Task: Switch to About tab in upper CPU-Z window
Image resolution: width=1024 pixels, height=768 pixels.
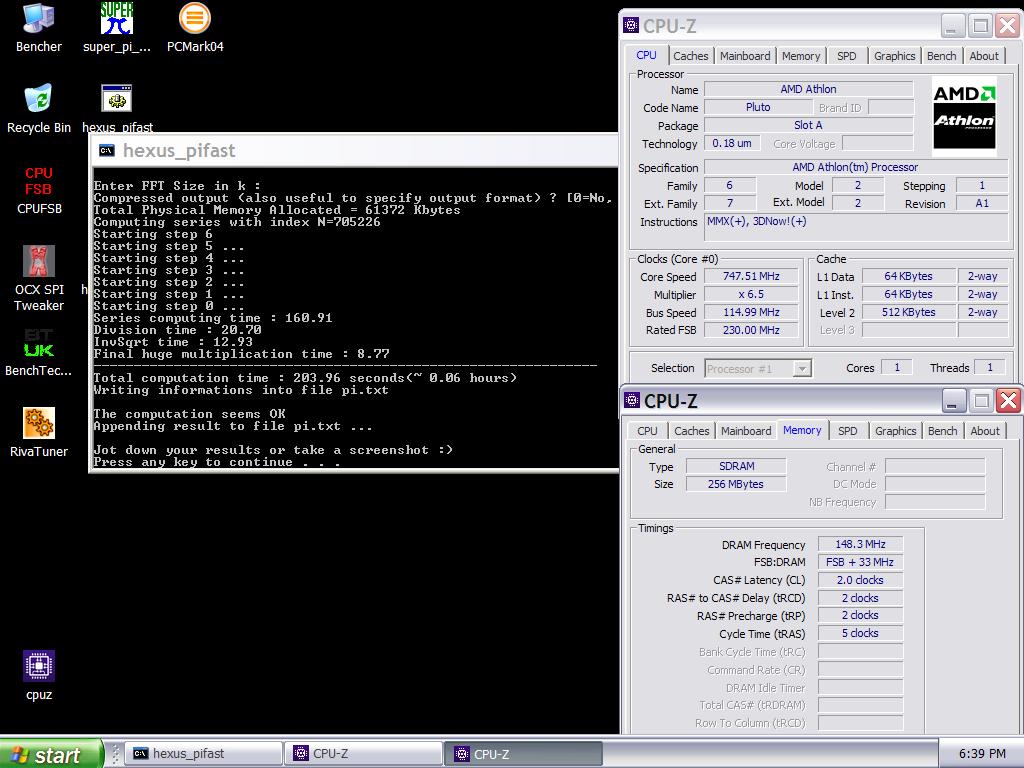Action: (x=984, y=56)
